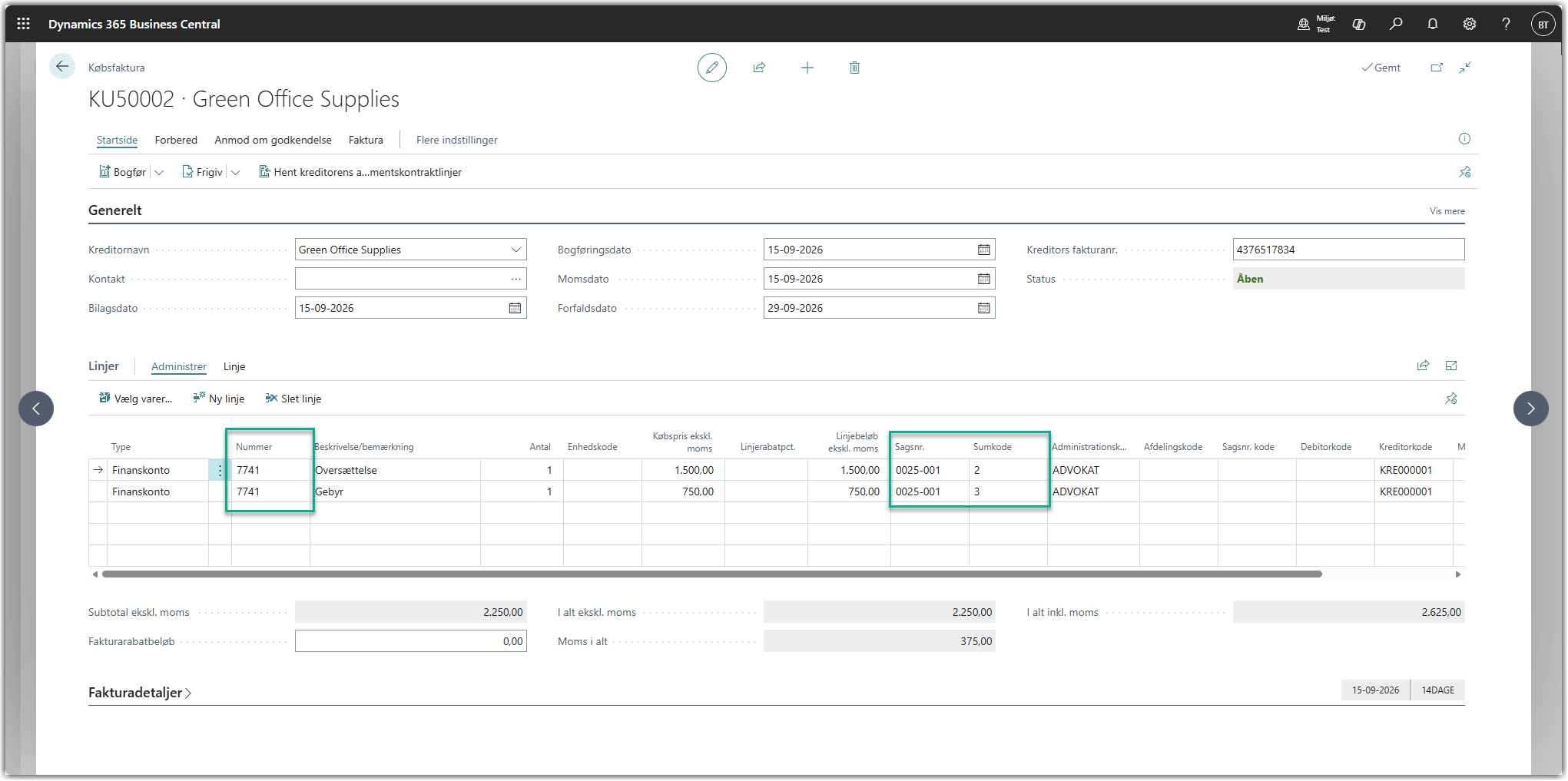Click the Type cell in the Gebyr row
The width and height of the screenshot is (1568, 781).
(157, 491)
